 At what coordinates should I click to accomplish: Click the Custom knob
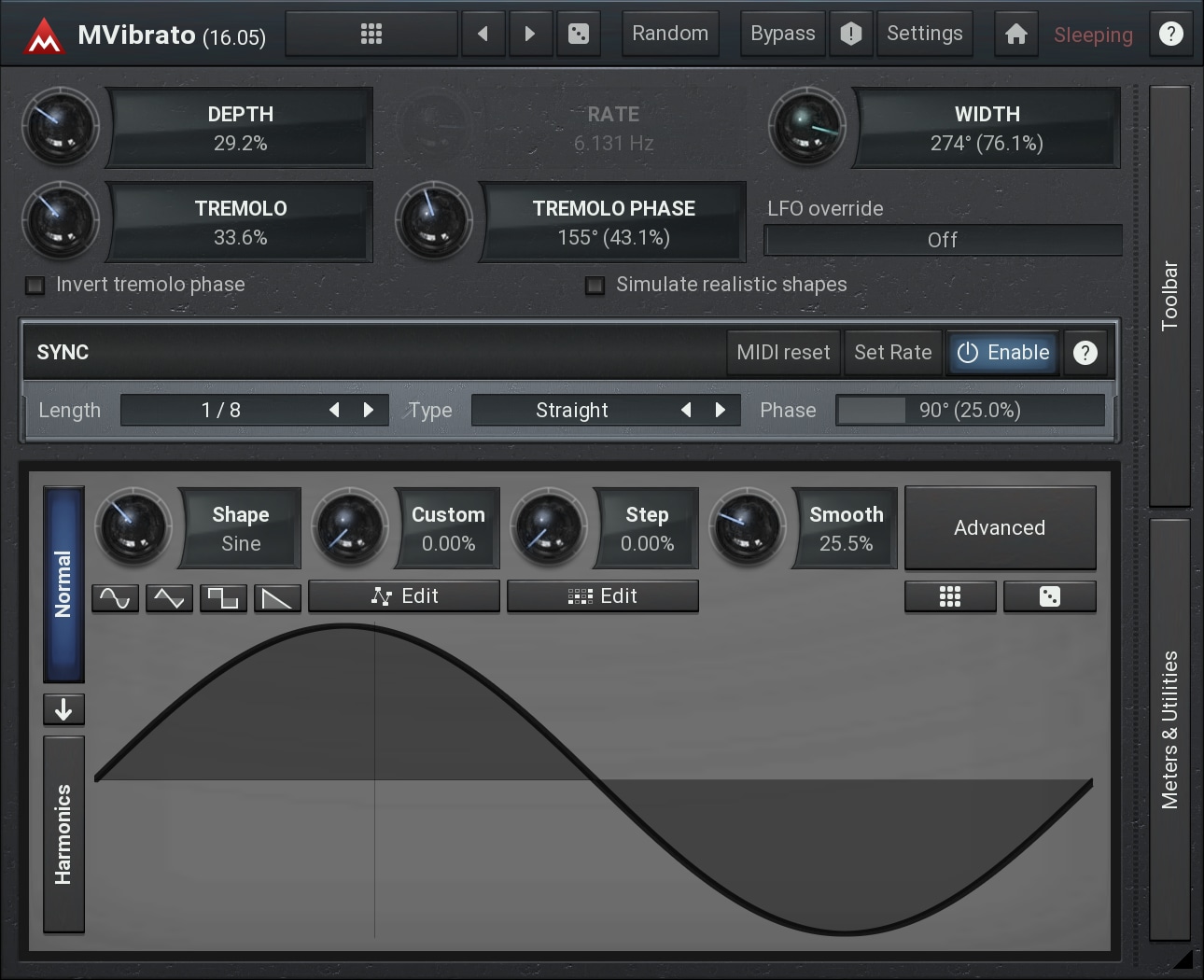pyautogui.click(x=350, y=527)
